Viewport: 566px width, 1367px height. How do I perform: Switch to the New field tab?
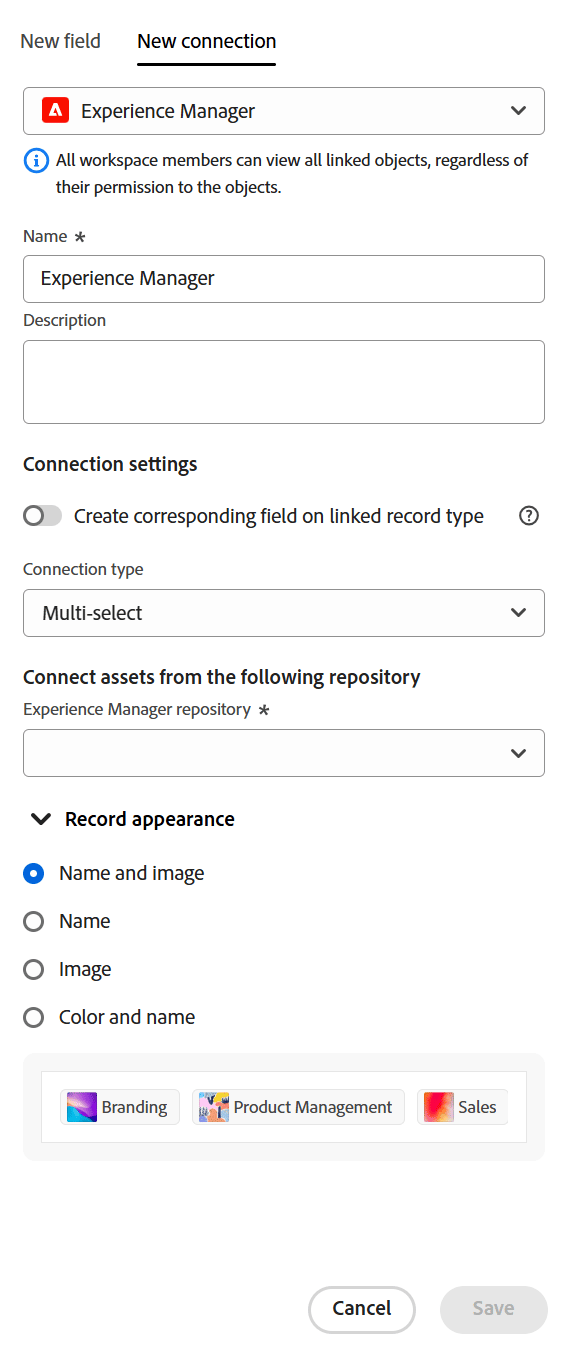click(x=61, y=41)
